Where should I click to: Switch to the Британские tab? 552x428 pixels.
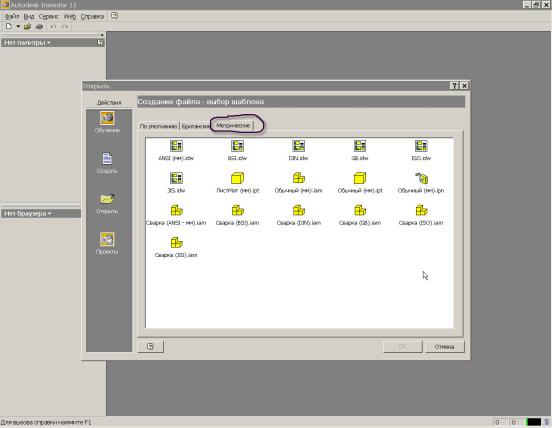point(196,126)
